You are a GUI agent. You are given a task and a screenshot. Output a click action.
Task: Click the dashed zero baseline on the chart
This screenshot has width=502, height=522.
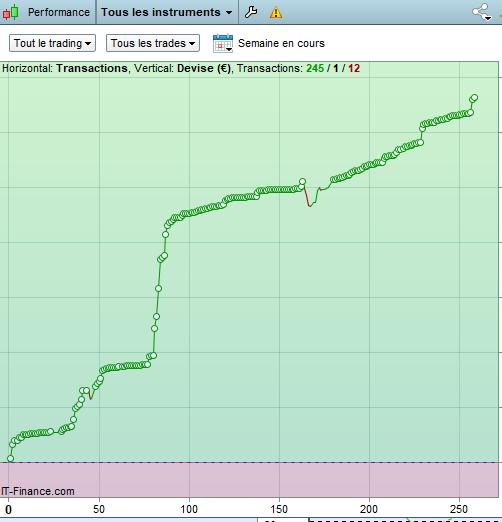(x=249, y=462)
